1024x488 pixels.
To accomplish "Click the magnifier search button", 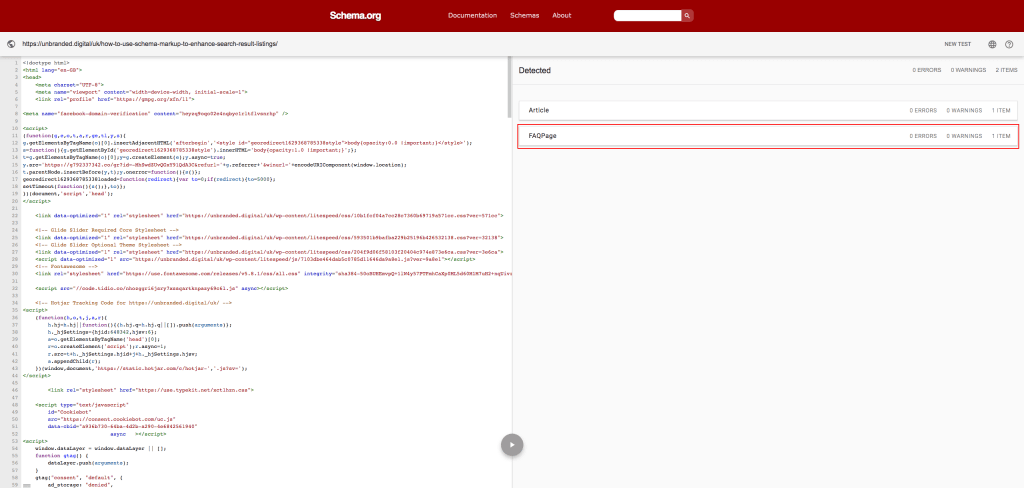I will [x=687, y=15].
